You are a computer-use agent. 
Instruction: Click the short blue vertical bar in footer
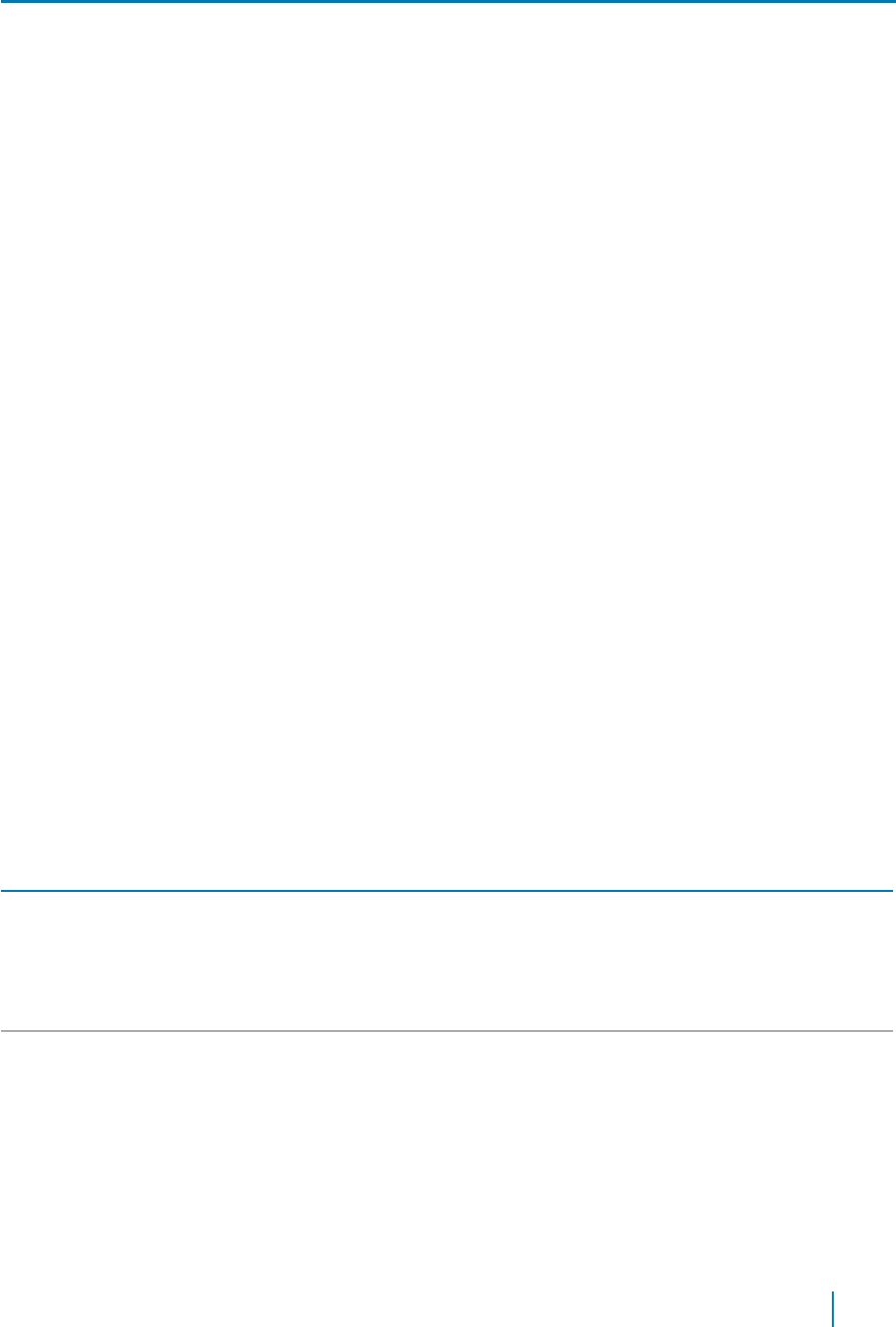833,1306
